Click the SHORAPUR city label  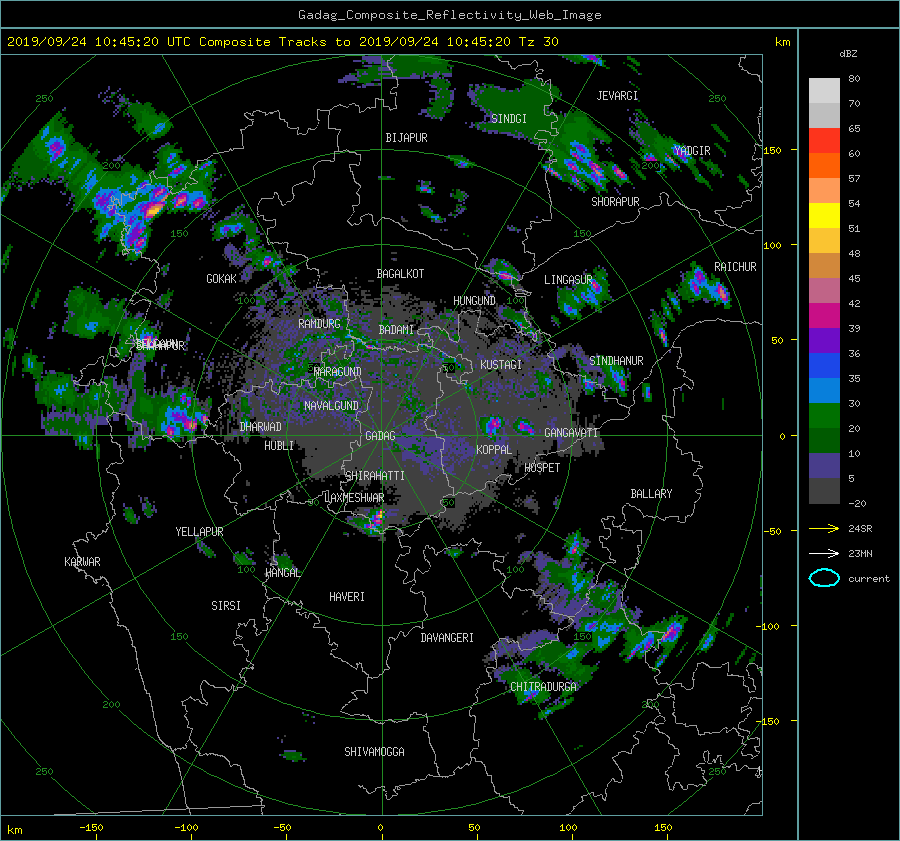pyautogui.click(x=615, y=202)
